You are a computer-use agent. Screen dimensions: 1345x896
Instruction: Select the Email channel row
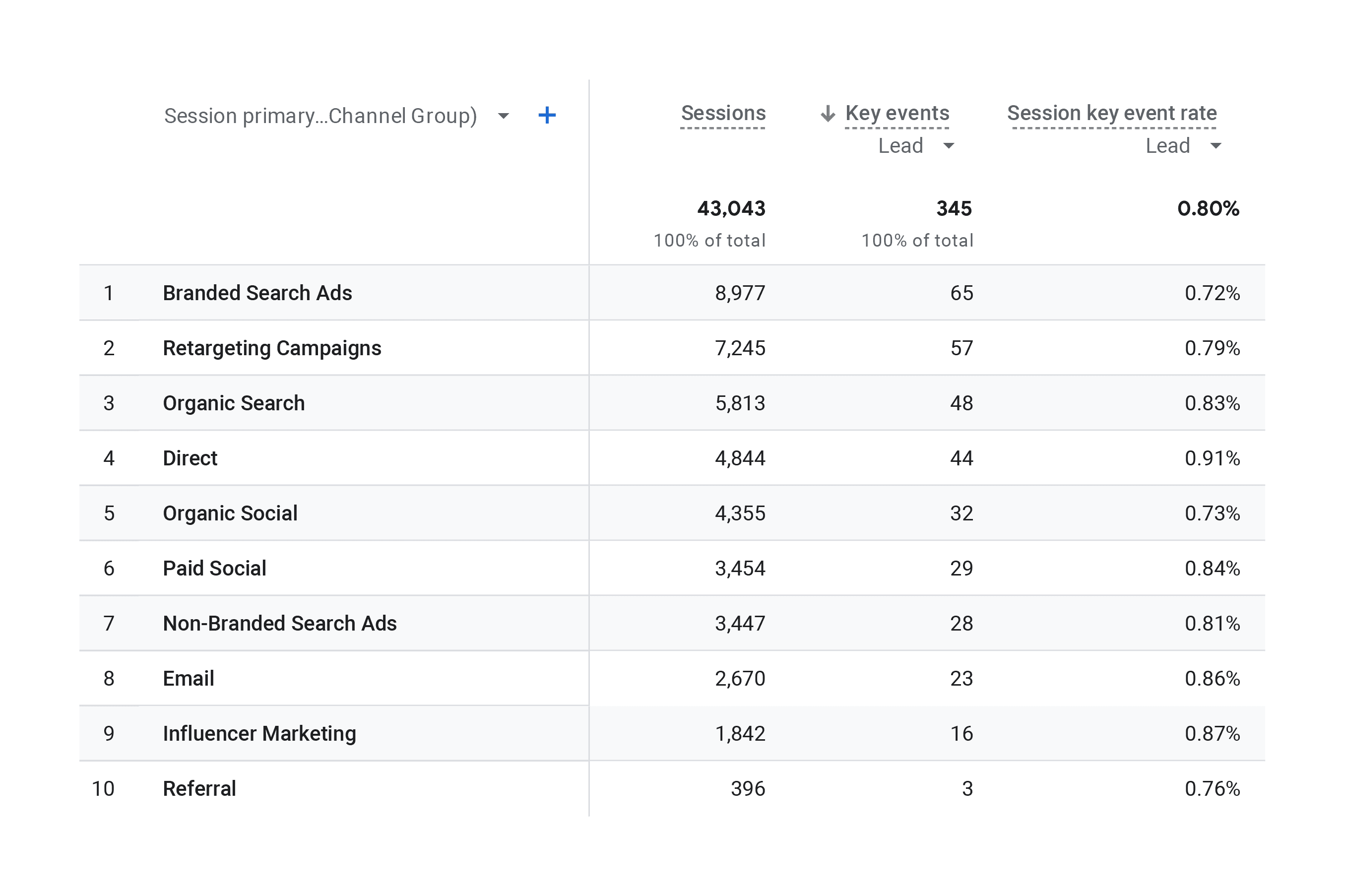tap(188, 678)
